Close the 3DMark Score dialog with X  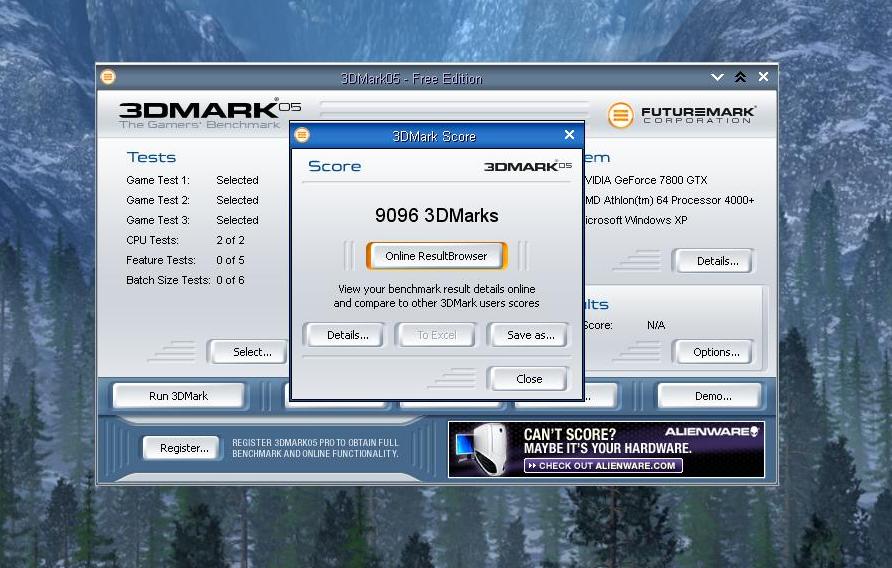pyautogui.click(x=569, y=135)
